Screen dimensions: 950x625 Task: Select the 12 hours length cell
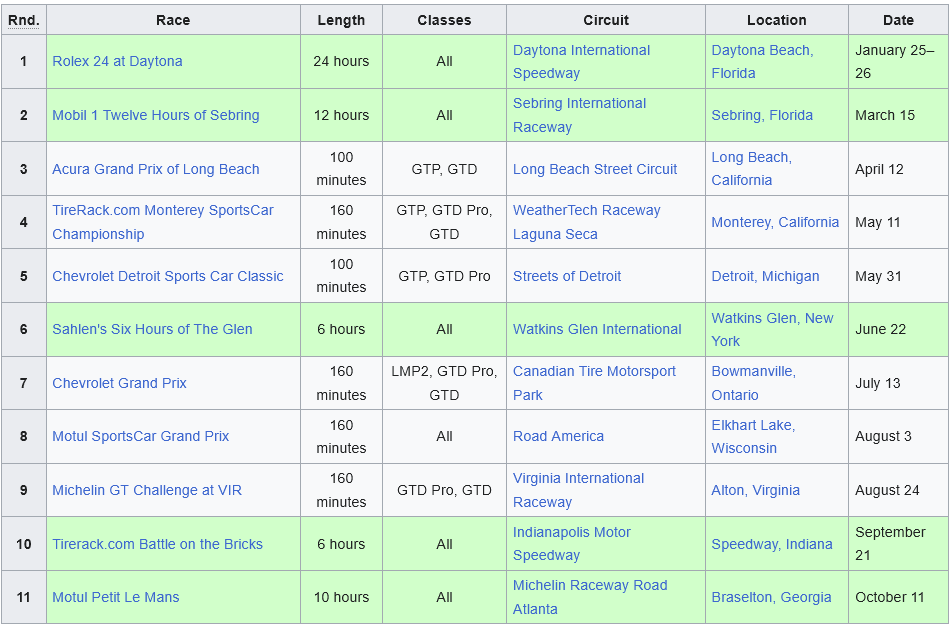click(x=341, y=115)
